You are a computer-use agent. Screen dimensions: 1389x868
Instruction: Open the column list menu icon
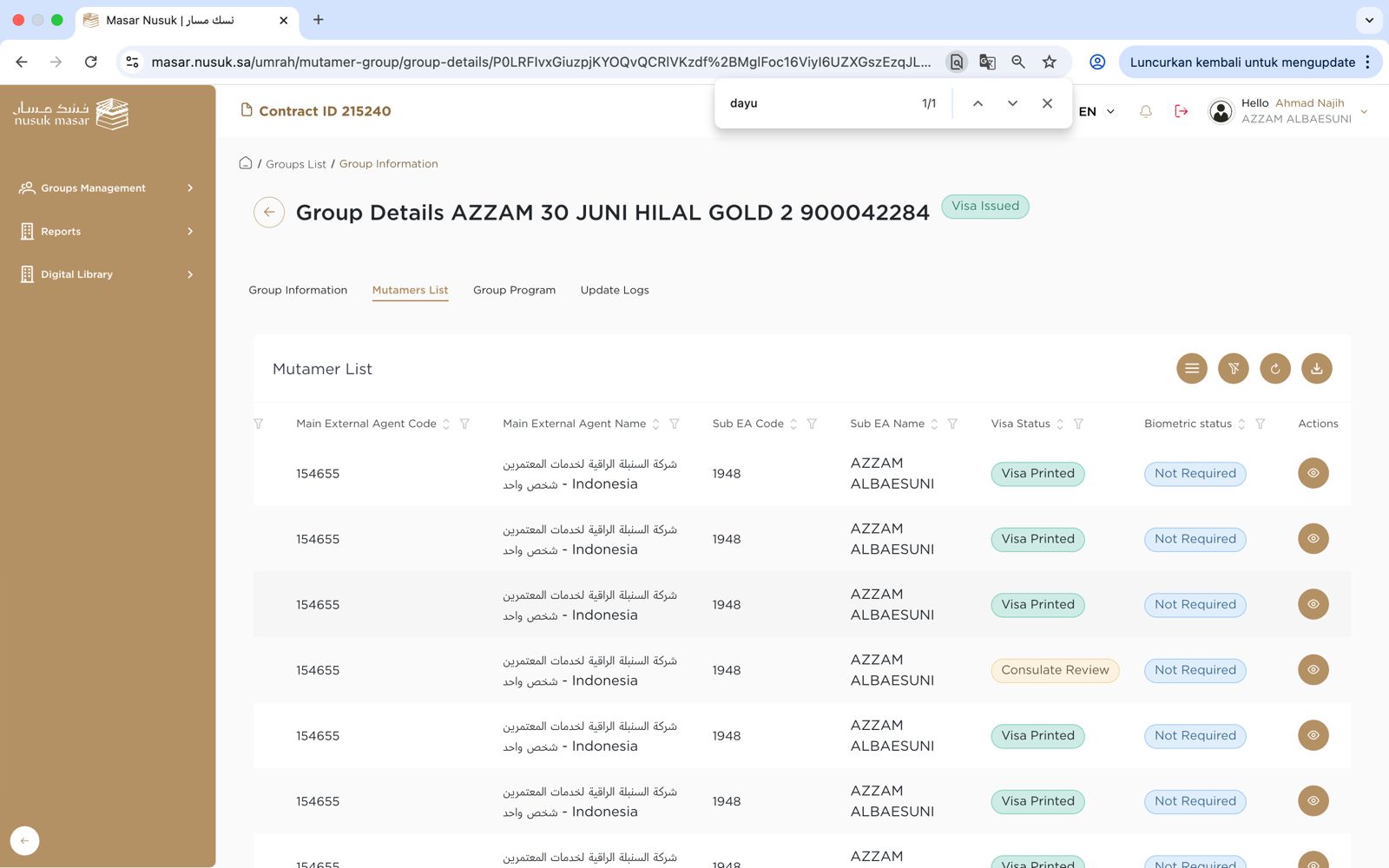tap(1191, 369)
